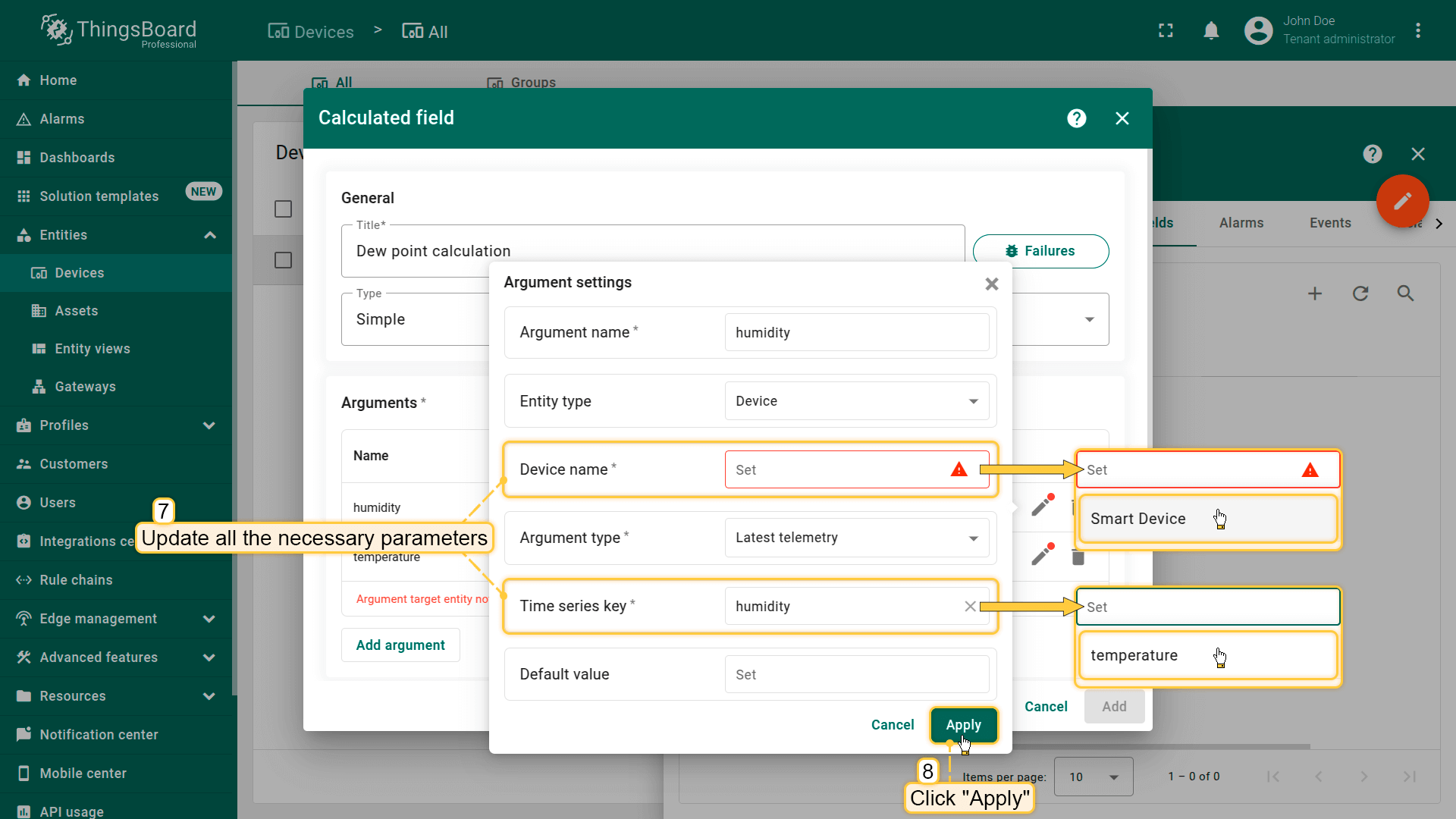Delete the temperature argument trash icon
The image size is (1456, 819).
[x=1078, y=557]
